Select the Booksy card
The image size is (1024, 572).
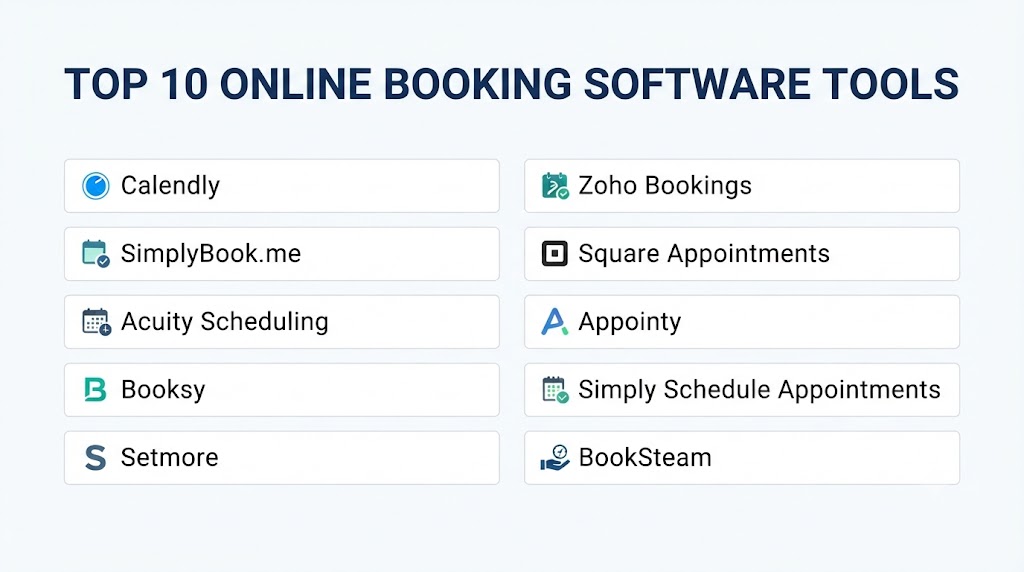(281, 390)
